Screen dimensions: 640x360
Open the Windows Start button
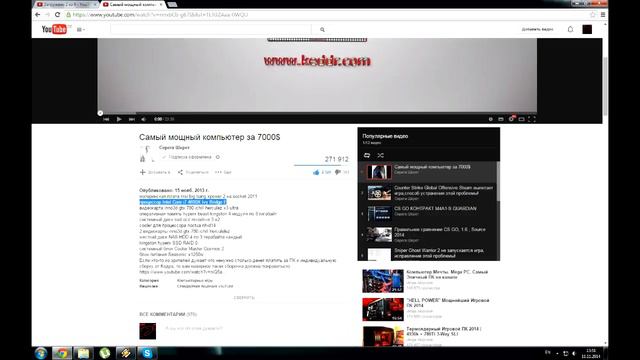click(41, 353)
